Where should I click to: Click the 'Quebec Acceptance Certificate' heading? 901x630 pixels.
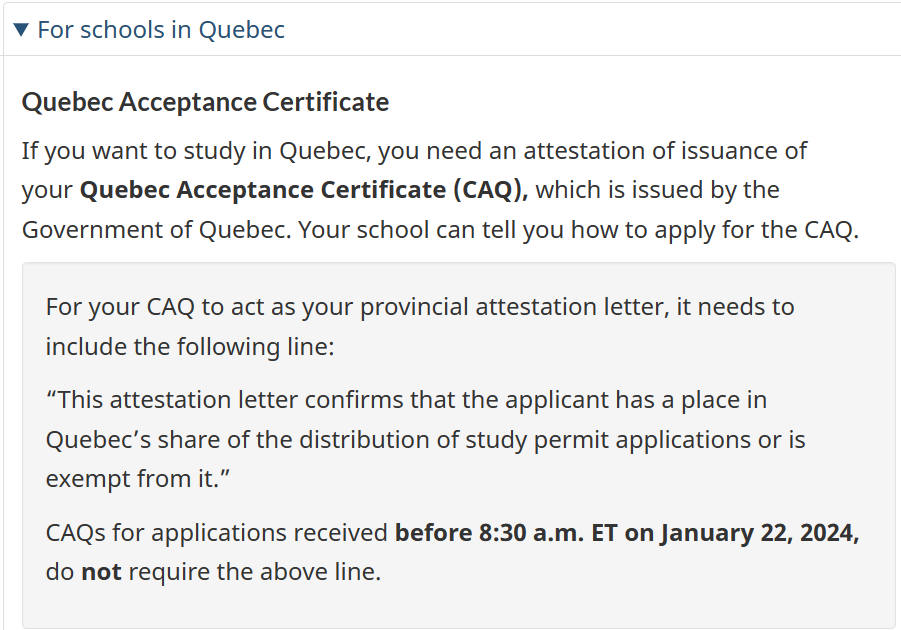[x=205, y=102]
